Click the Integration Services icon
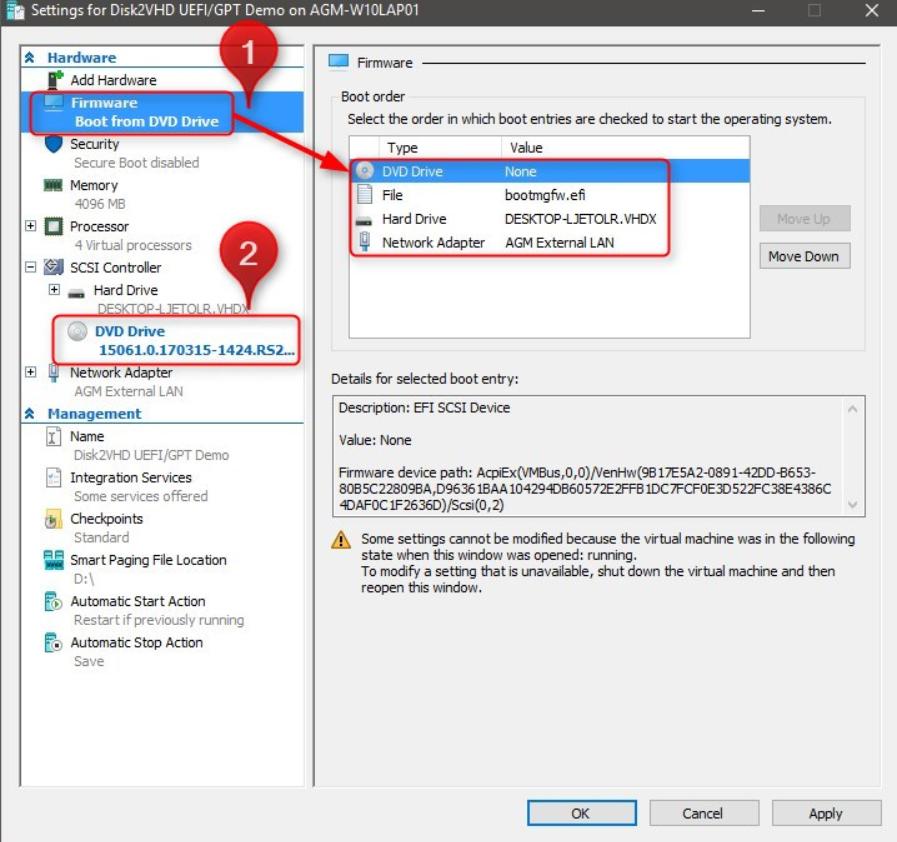The image size is (897, 842). point(53,478)
